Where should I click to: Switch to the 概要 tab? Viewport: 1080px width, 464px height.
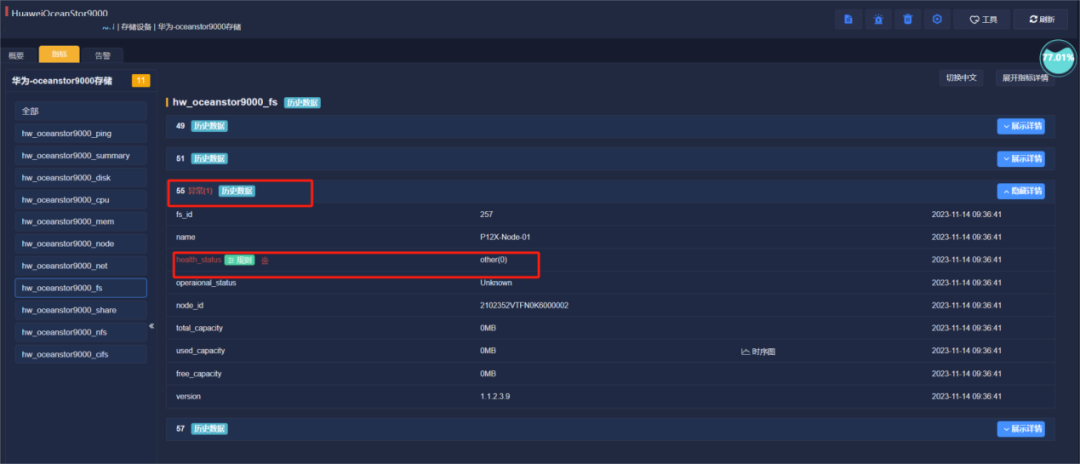pyautogui.click(x=17, y=56)
